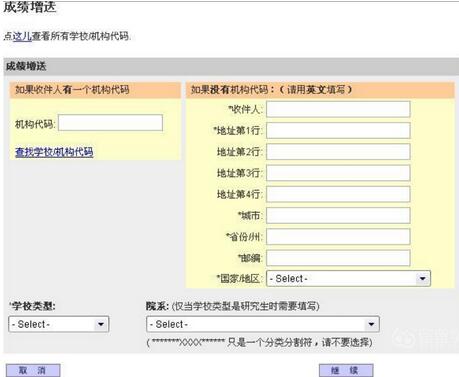This screenshot has height=377, width=459.
Task: Click the 地址第2行 input field
Action: (x=338, y=152)
